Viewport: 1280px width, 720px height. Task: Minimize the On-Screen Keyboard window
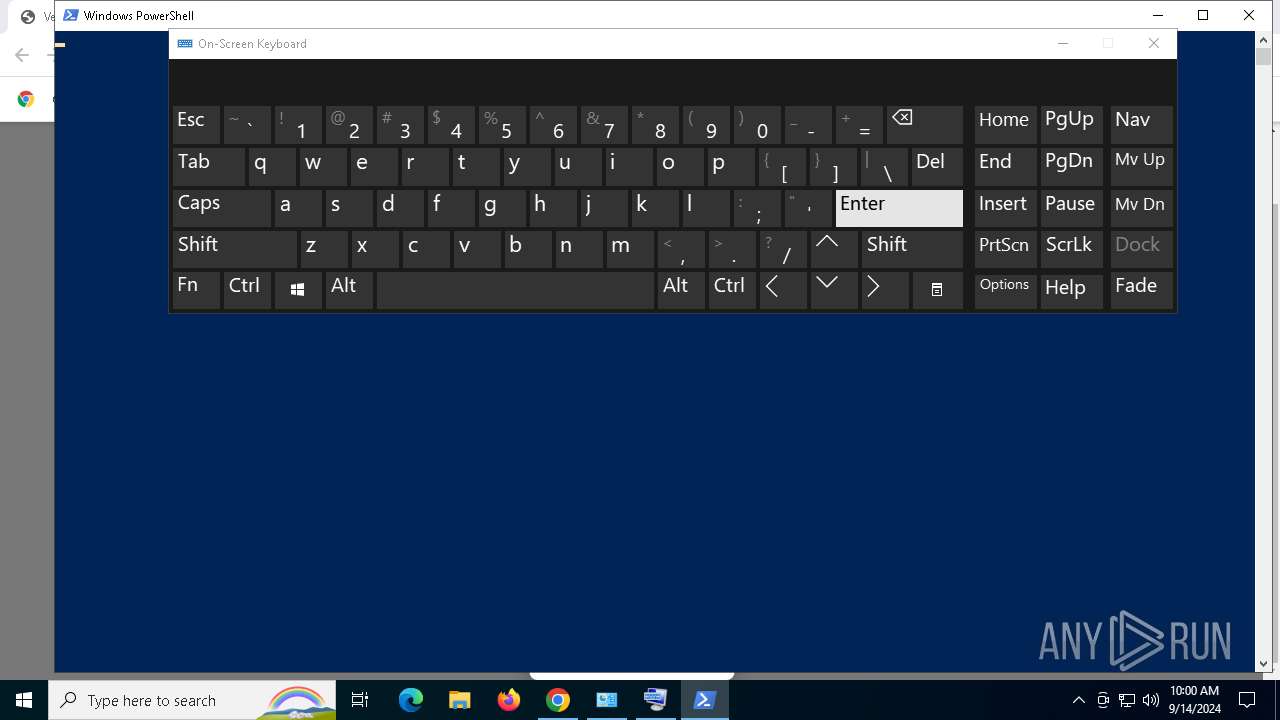(1063, 43)
